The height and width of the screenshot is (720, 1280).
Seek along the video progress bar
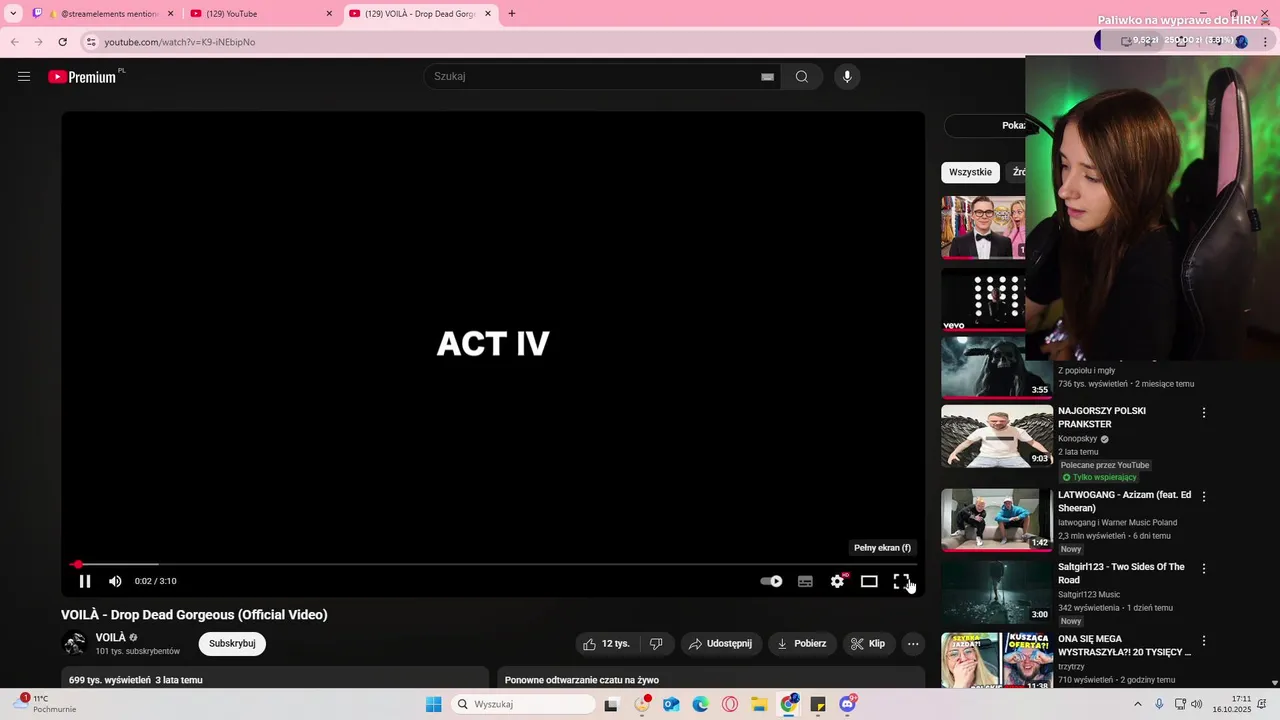[x=493, y=564]
